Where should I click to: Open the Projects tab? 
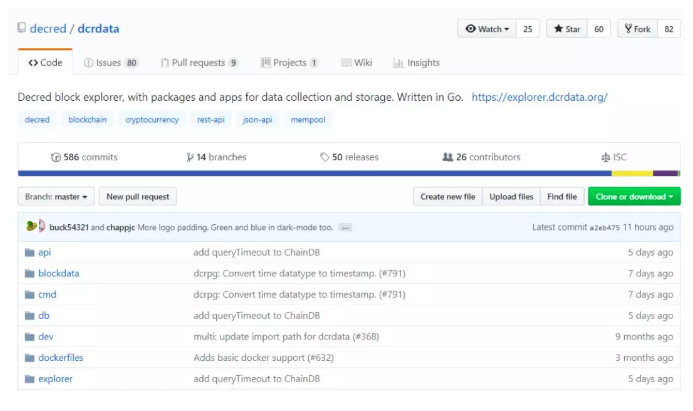[289, 63]
